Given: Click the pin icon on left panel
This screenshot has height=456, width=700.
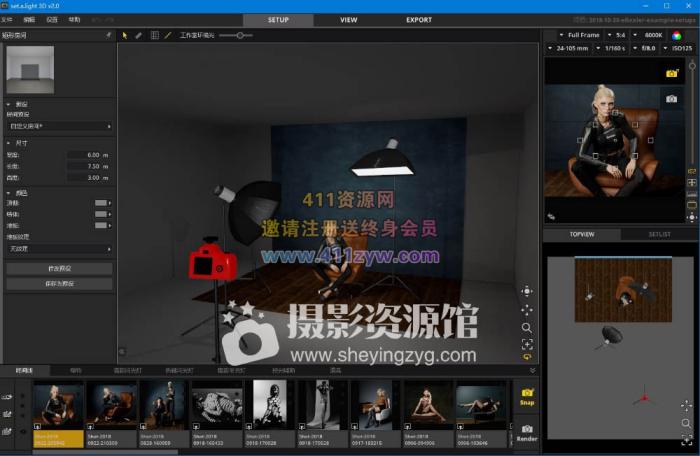Looking at the screenshot, I should click(108, 35).
